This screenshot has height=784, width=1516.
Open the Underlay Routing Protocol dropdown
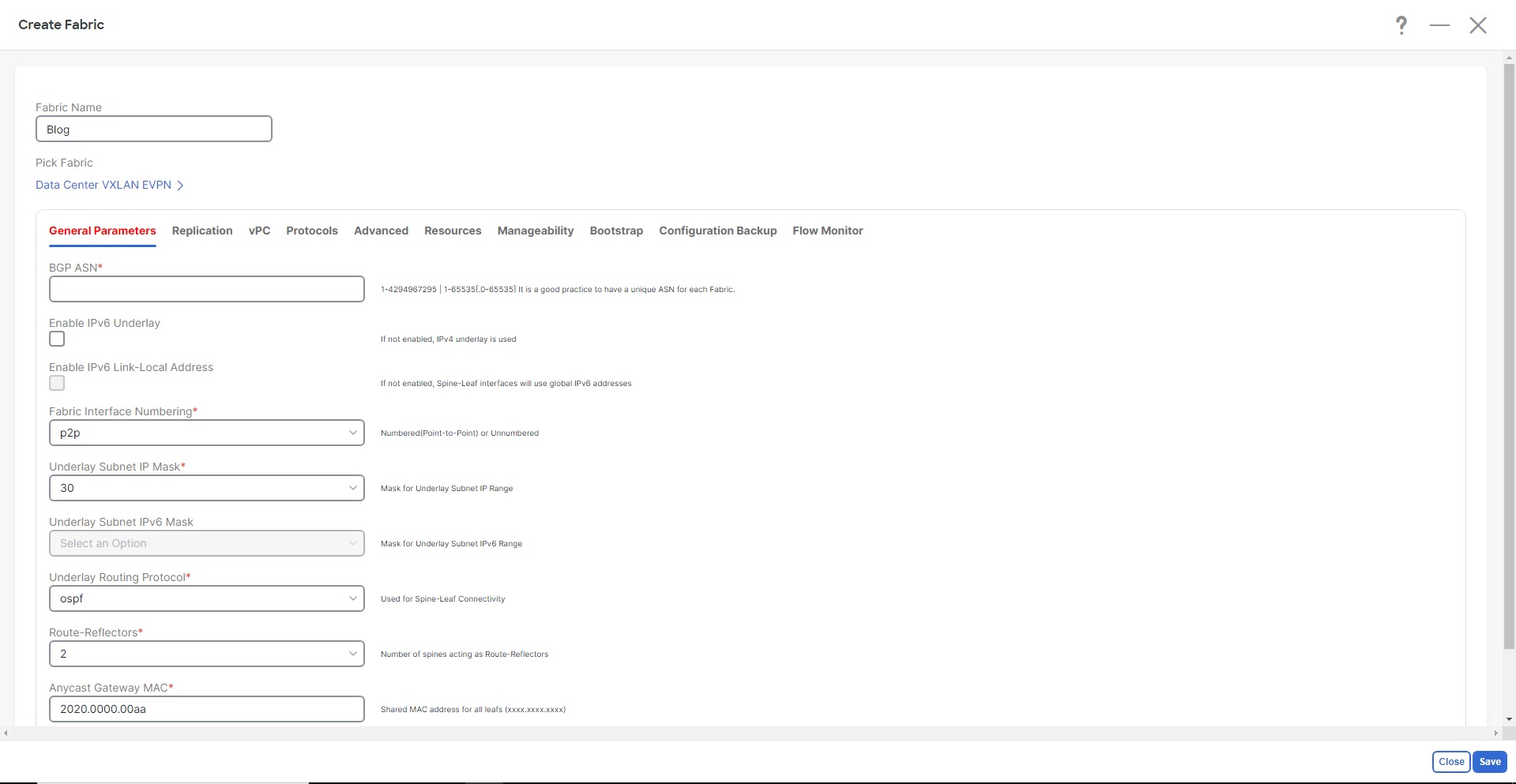207,598
